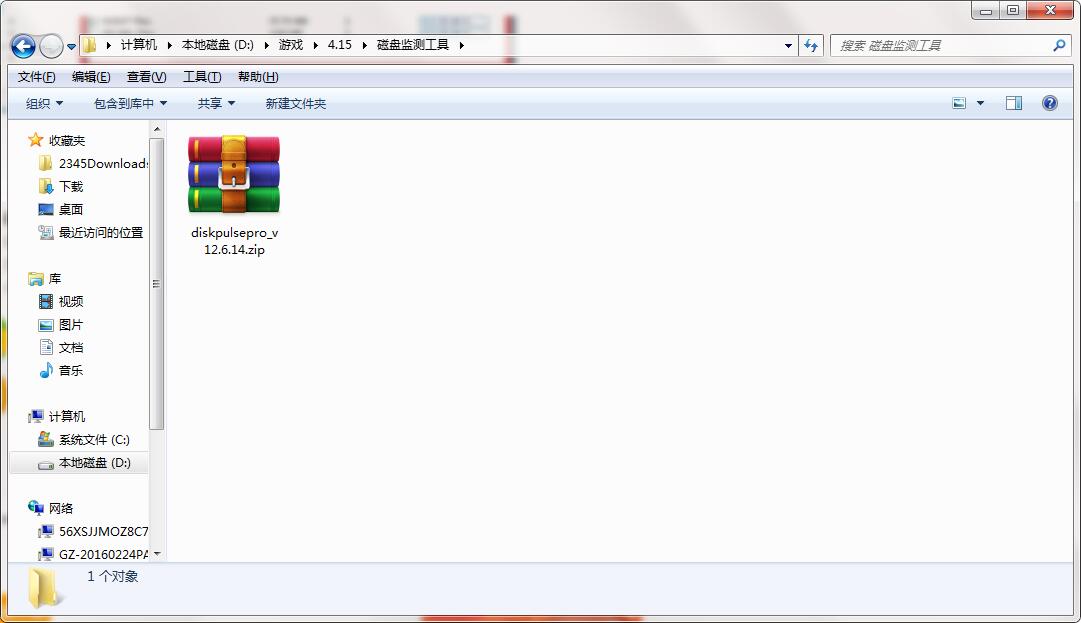Click the music note icon beside 音乐
This screenshot has height=623, width=1081.
point(46,370)
